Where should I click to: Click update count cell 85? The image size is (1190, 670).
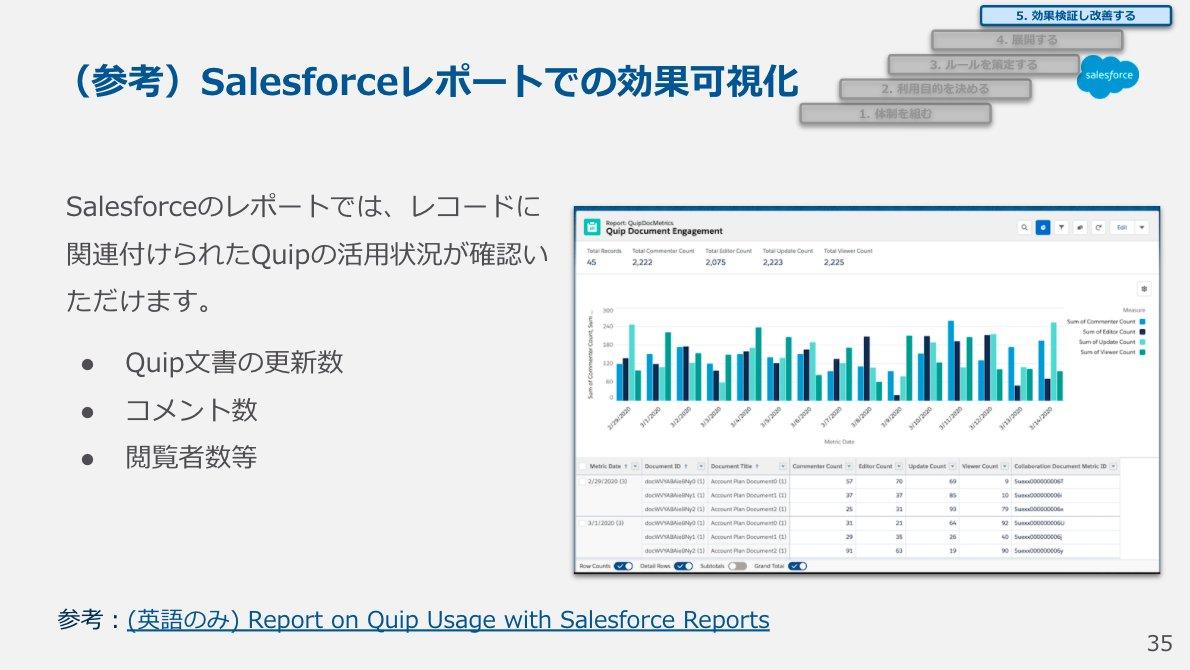click(x=952, y=495)
